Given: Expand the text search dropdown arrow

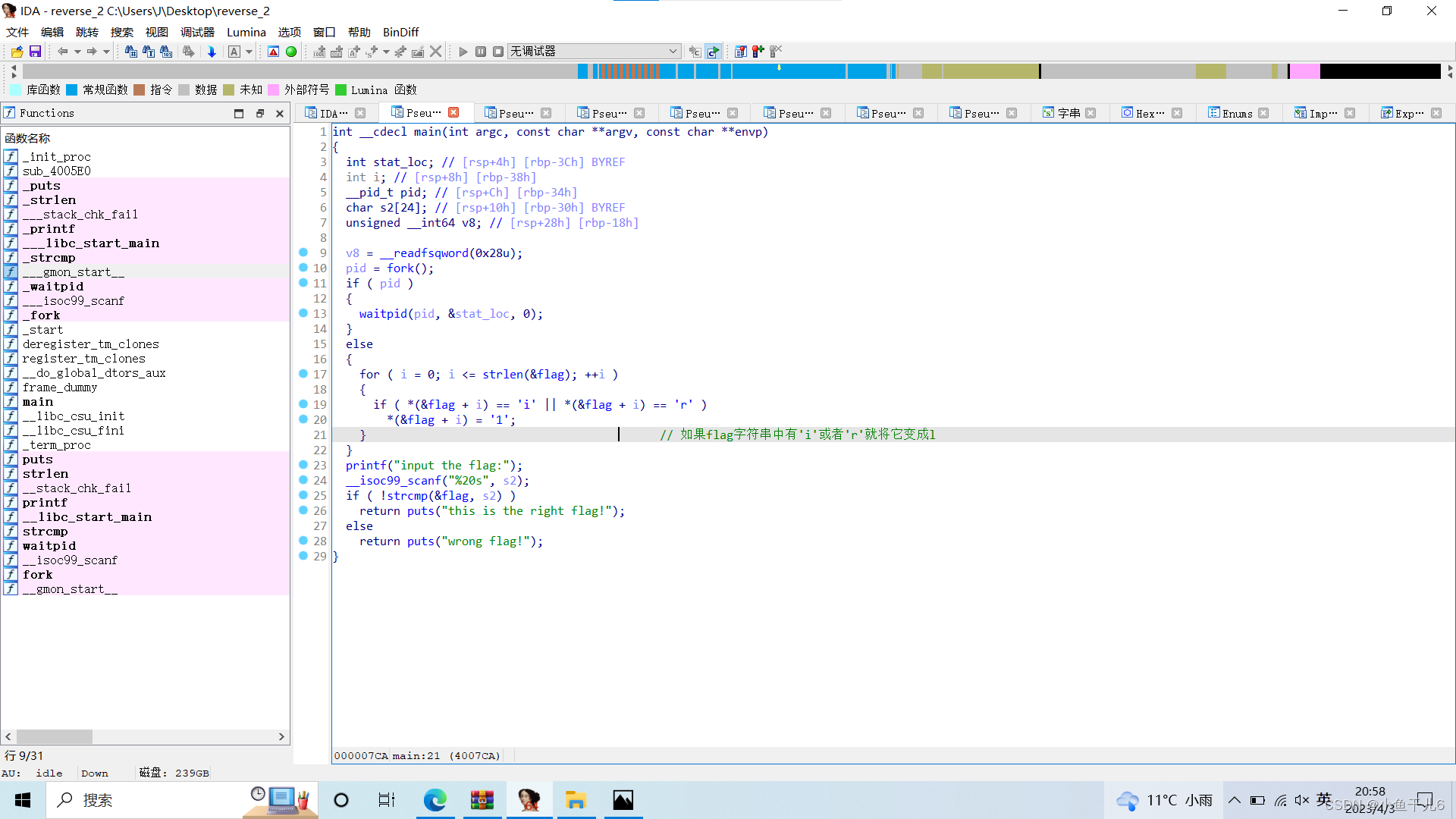Looking at the screenshot, I should pyautogui.click(x=249, y=52).
